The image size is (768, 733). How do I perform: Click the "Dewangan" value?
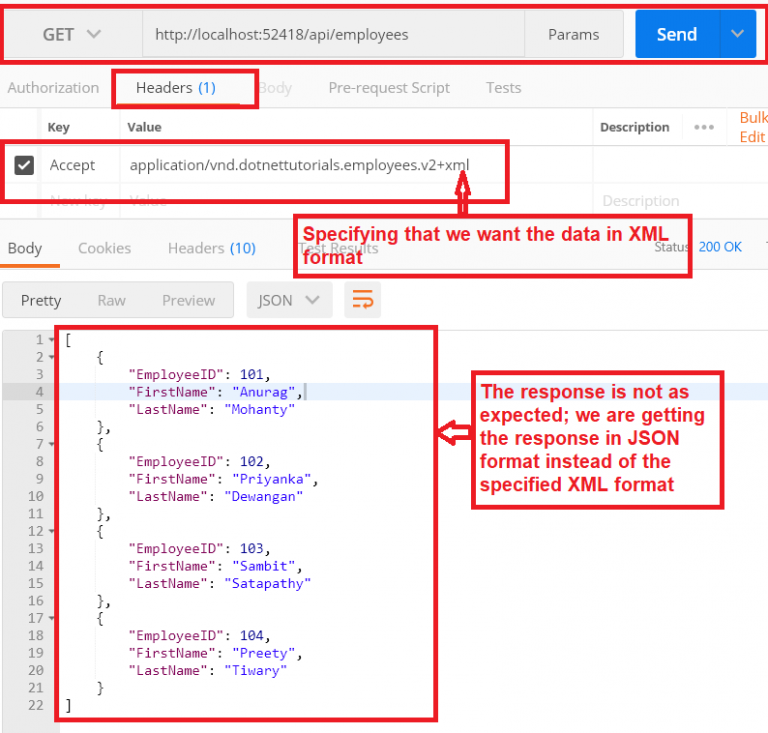[x=264, y=497]
